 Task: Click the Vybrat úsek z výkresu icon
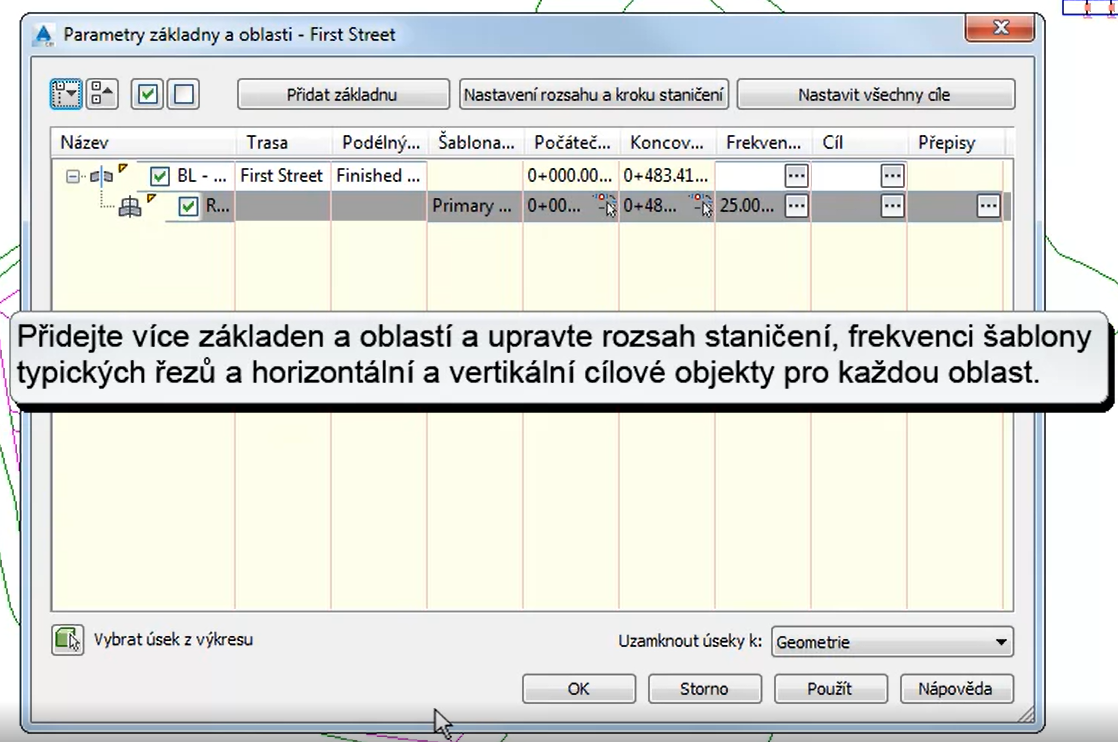(67, 640)
